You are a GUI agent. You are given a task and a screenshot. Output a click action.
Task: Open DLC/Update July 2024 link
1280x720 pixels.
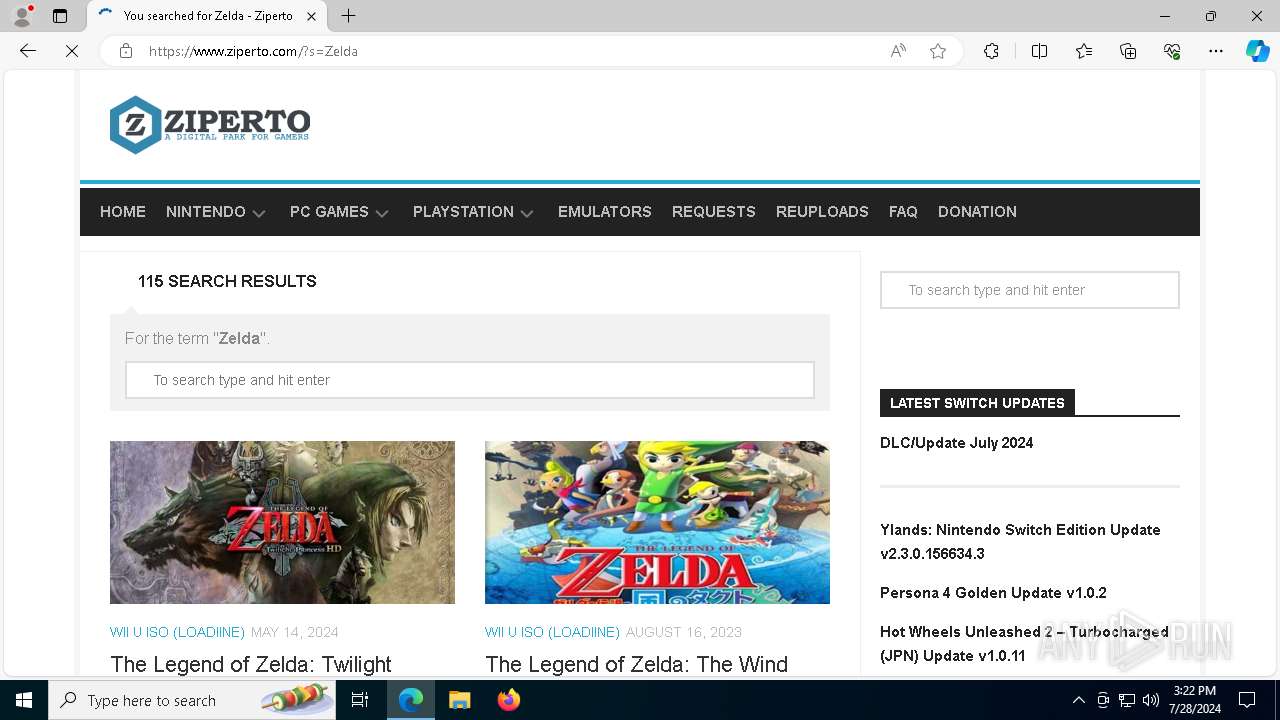[956, 443]
